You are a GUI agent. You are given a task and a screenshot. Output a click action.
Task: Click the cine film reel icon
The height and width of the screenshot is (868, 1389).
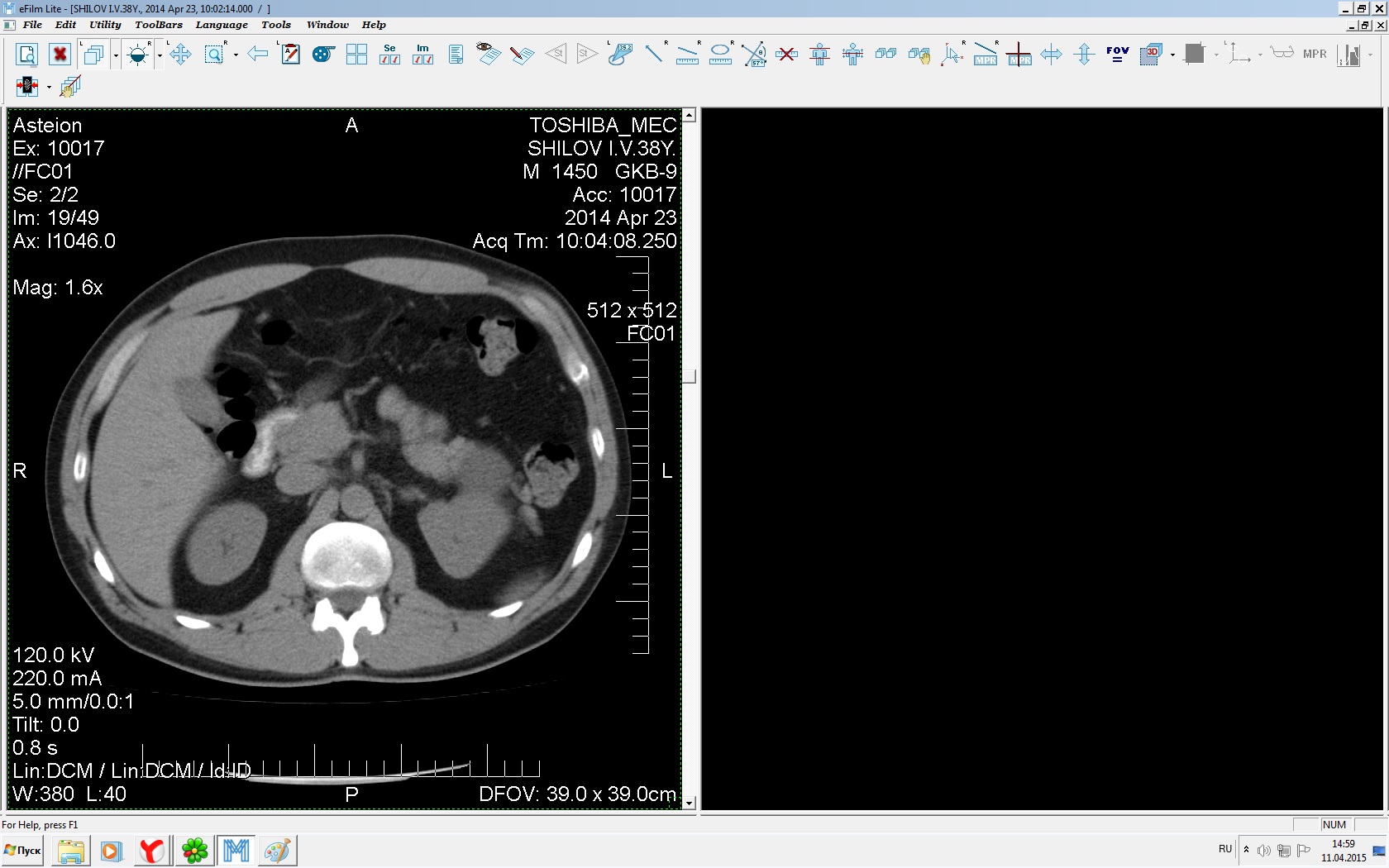click(323, 55)
